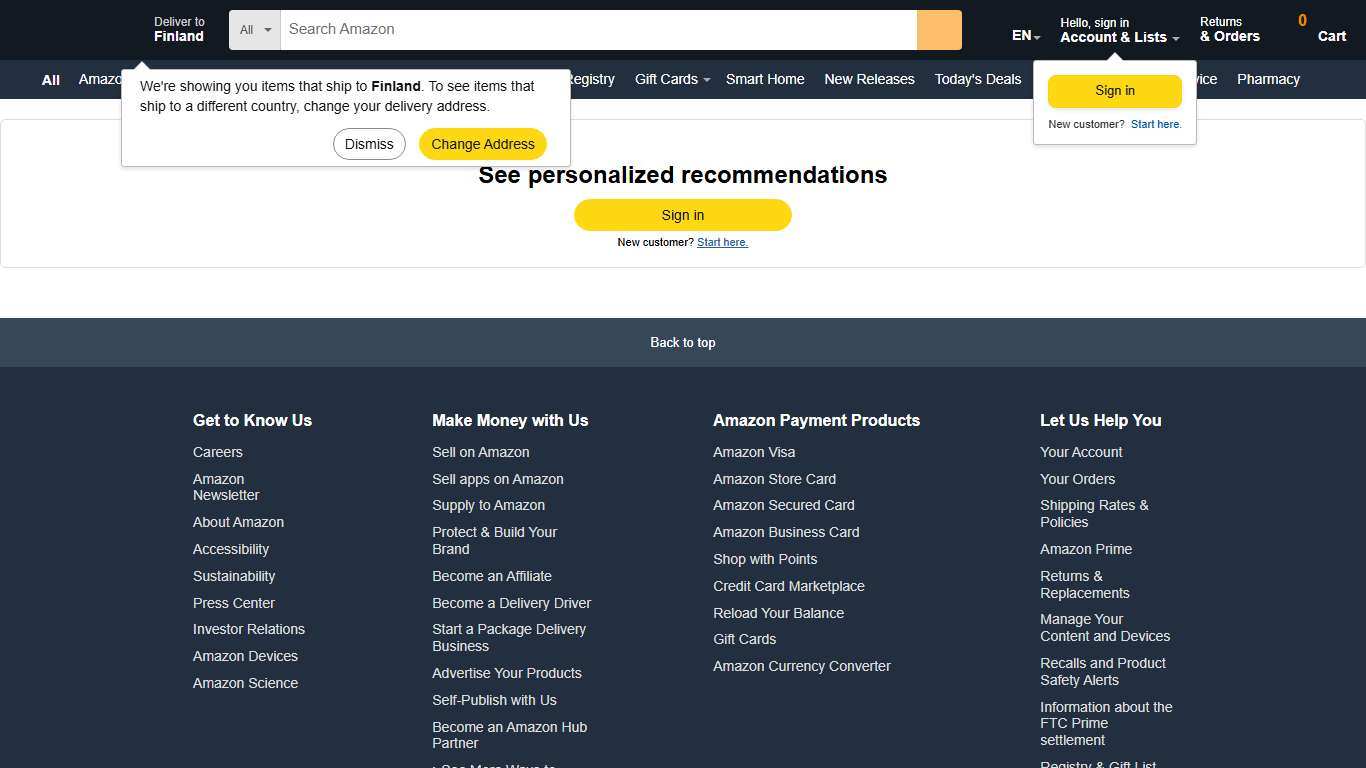Click the yellow Sign in button
This screenshot has width=1366, height=768.
click(x=683, y=214)
